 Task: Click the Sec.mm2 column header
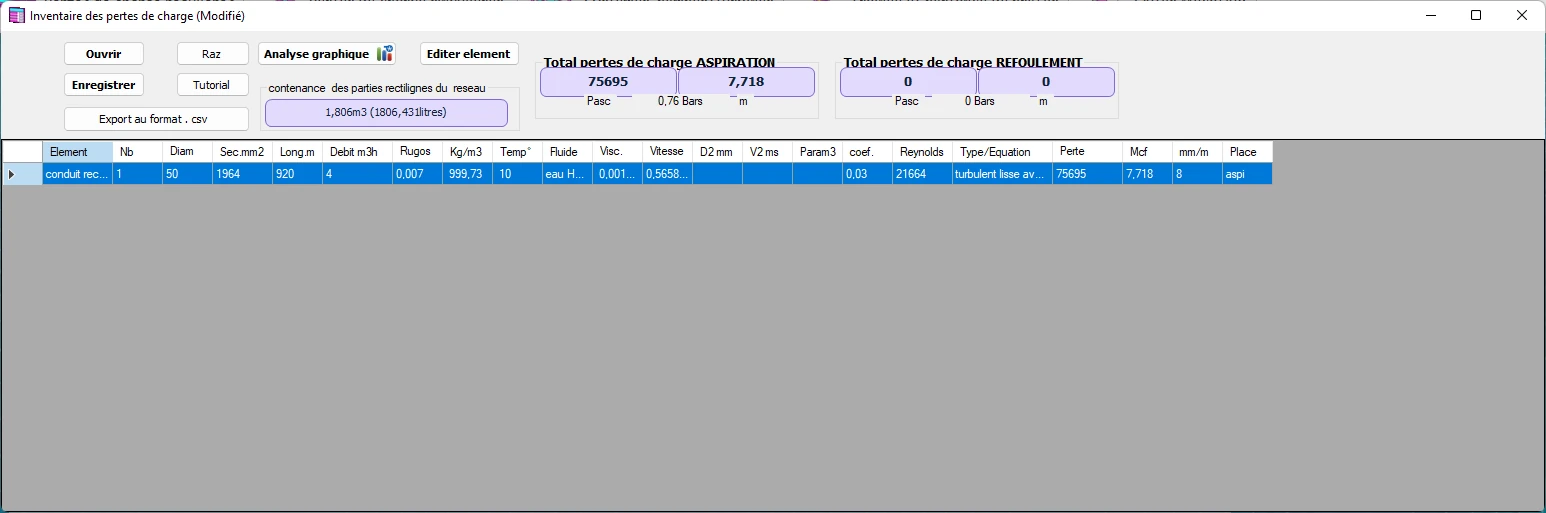click(x=242, y=152)
